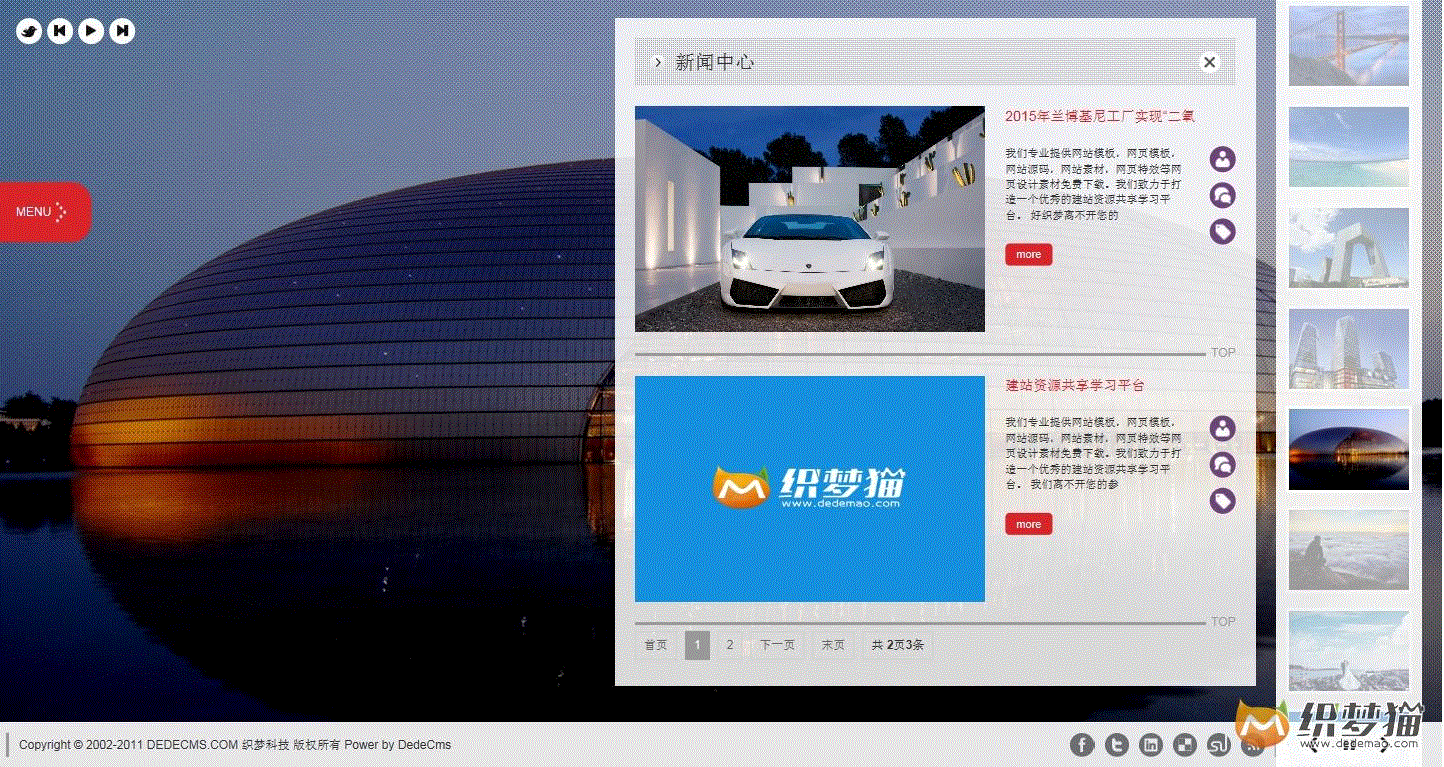Click the more button under 兰博基尼 article

click(x=1029, y=254)
